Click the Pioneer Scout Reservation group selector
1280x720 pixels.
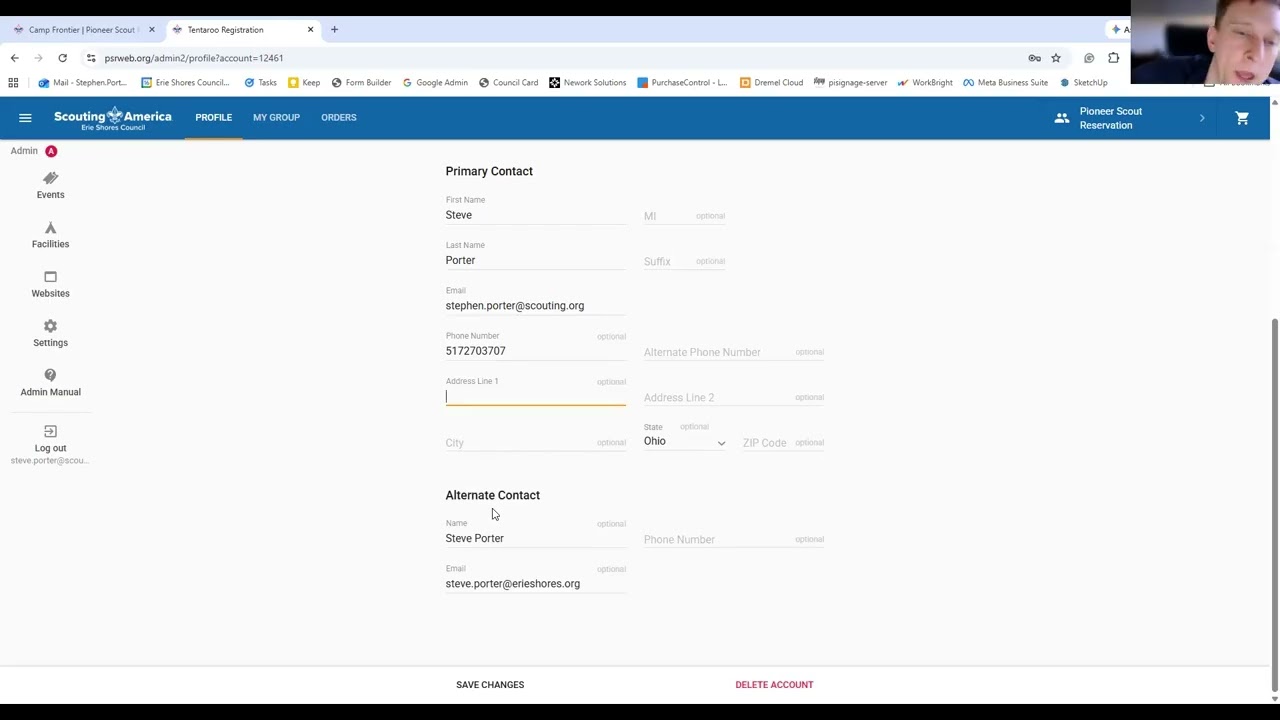click(x=1130, y=118)
